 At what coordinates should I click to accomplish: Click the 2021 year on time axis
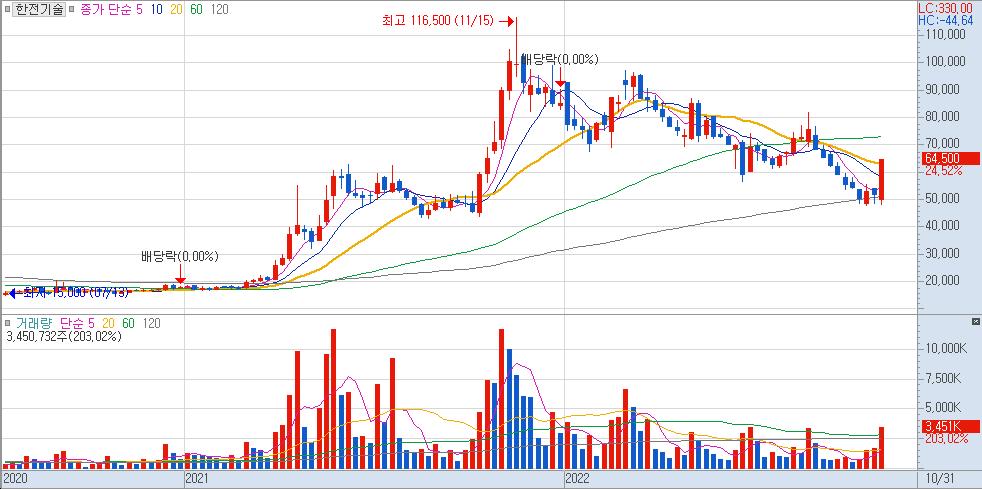tap(197, 479)
